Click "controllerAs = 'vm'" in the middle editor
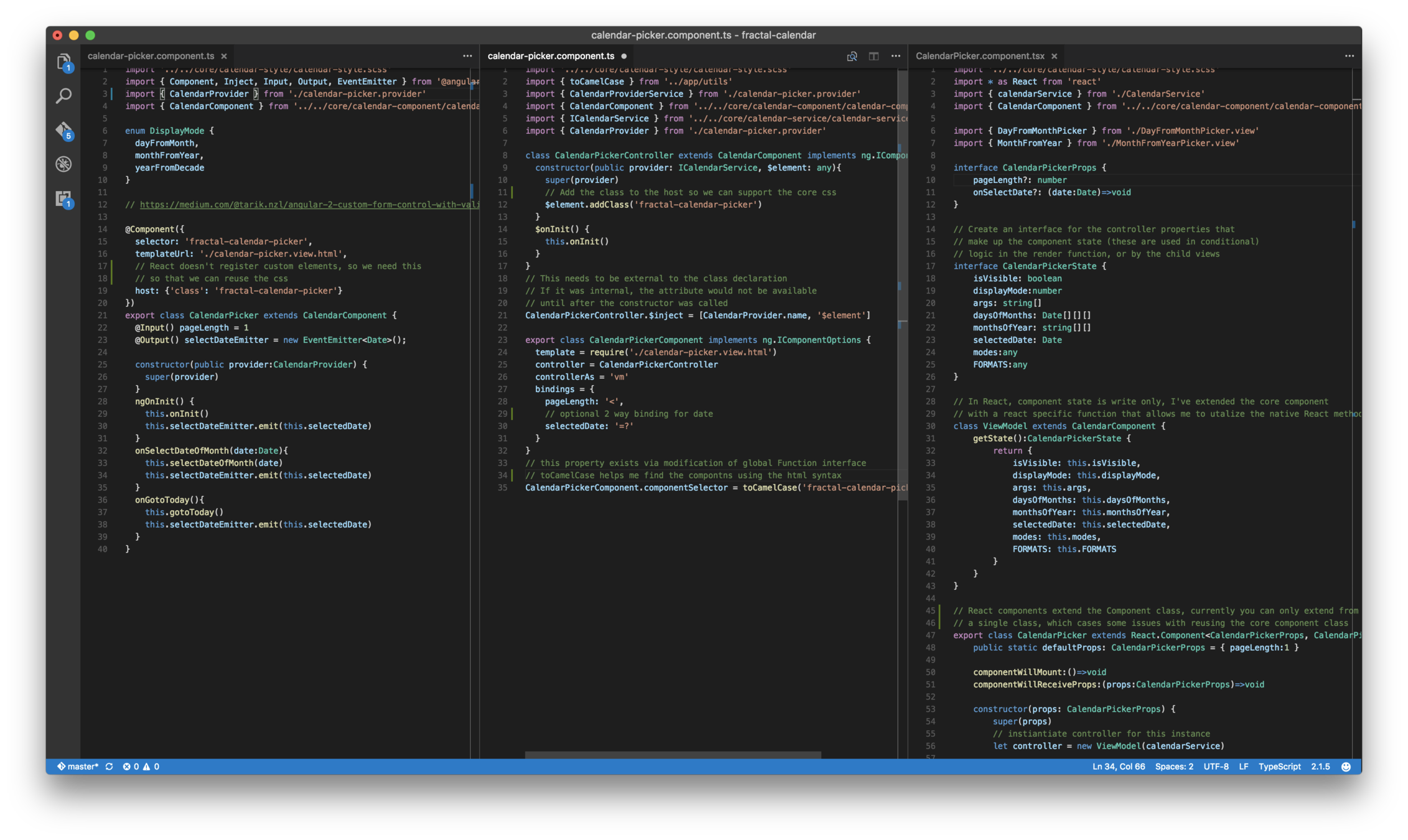This screenshot has height=840, width=1408. (581, 376)
